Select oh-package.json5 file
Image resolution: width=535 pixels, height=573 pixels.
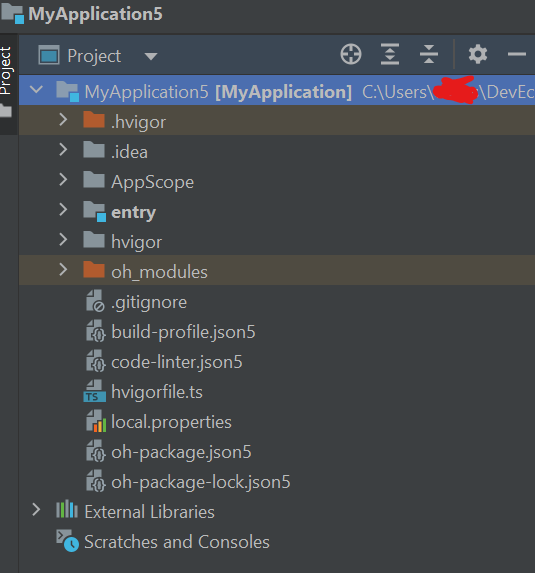[181, 452]
